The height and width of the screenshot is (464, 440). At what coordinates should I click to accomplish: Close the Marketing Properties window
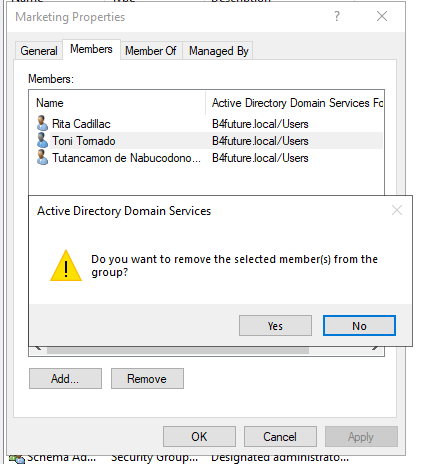382,16
